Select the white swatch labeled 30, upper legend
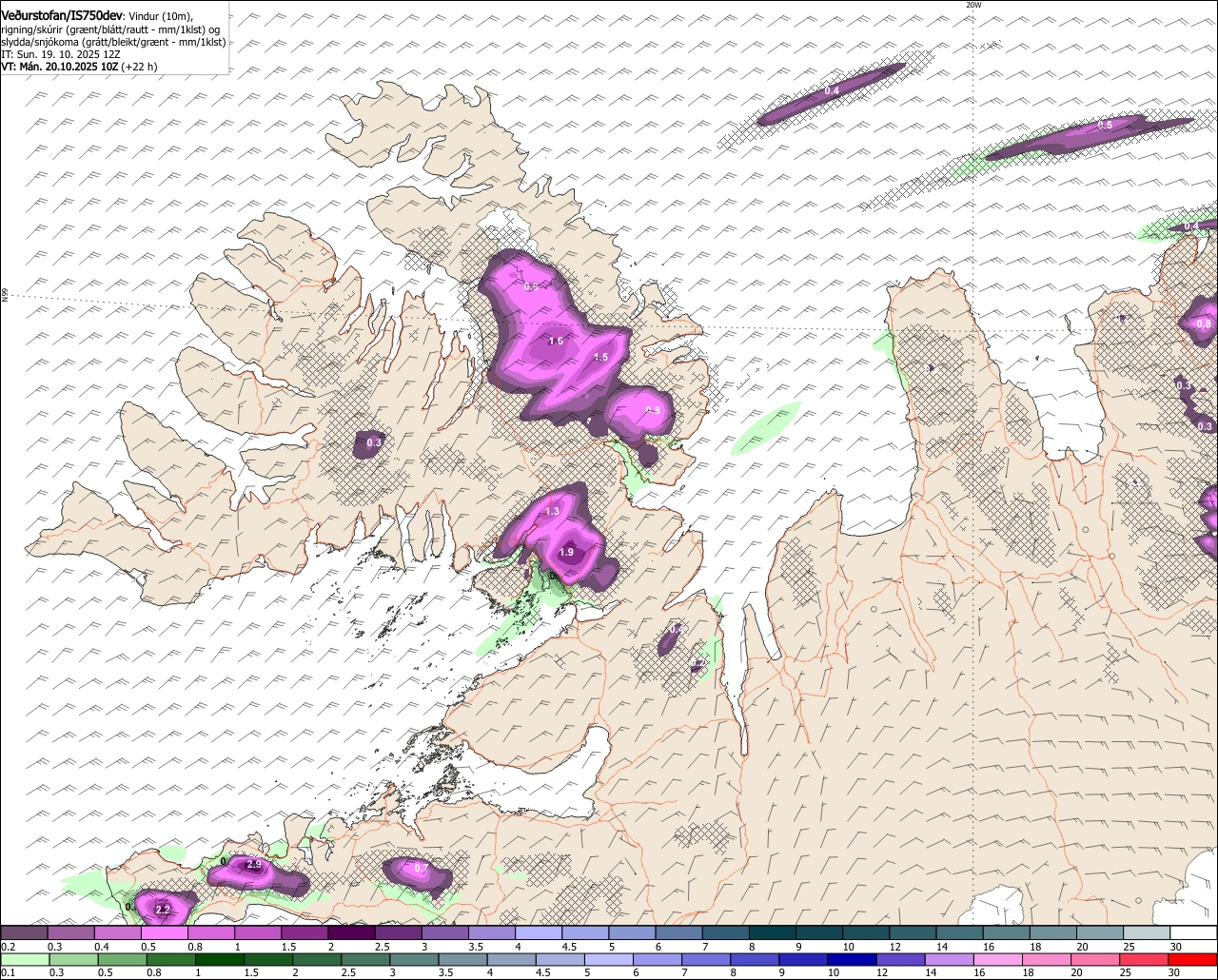The height and width of the screenshot is (980, 1218). [1193, 932]
